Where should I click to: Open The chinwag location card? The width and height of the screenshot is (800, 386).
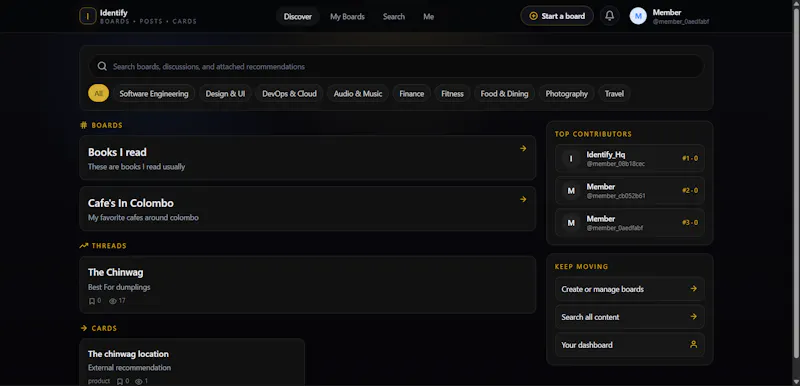(192, 362)
